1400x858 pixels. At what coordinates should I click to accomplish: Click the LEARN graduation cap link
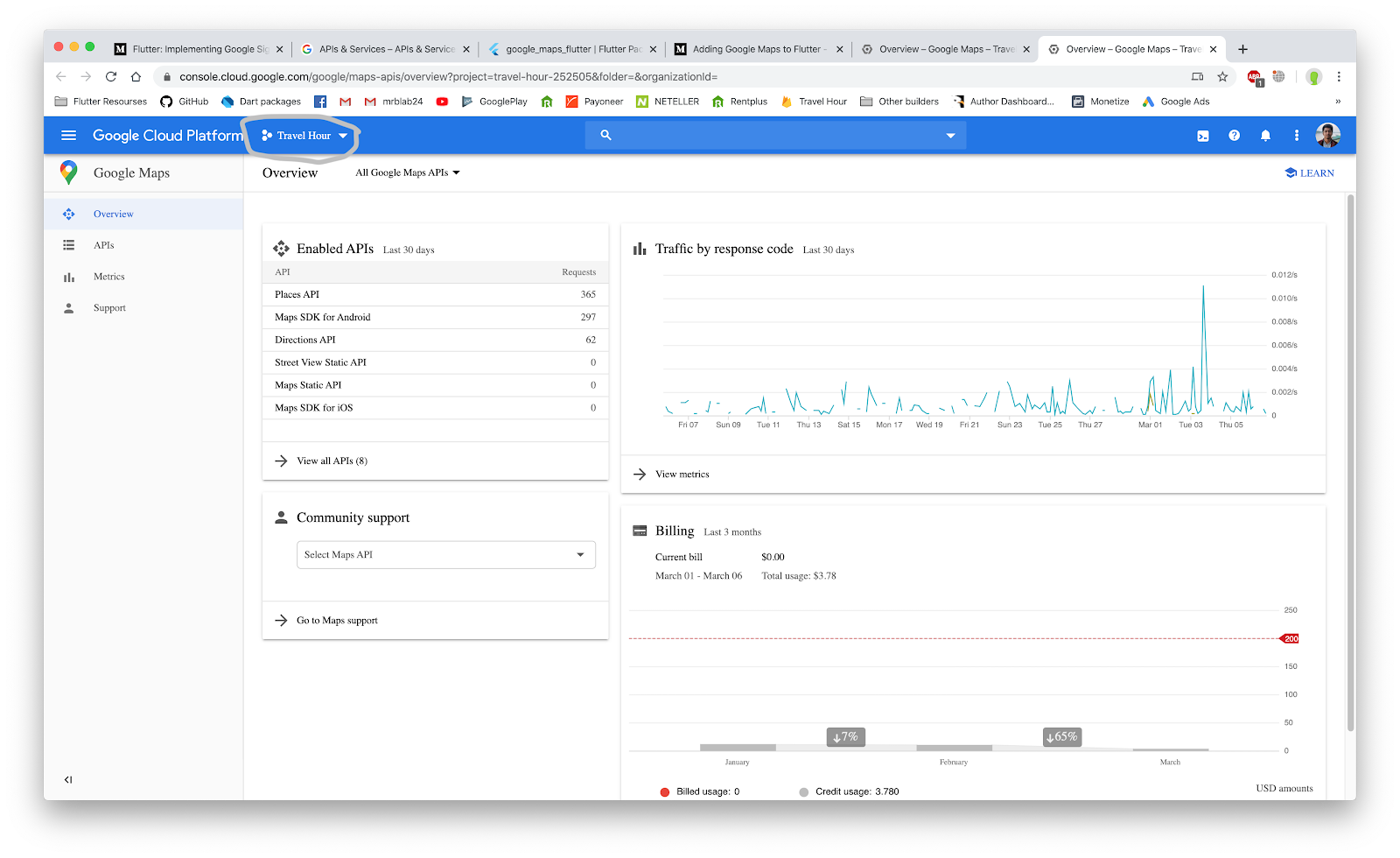click(x=1309, y=173)
